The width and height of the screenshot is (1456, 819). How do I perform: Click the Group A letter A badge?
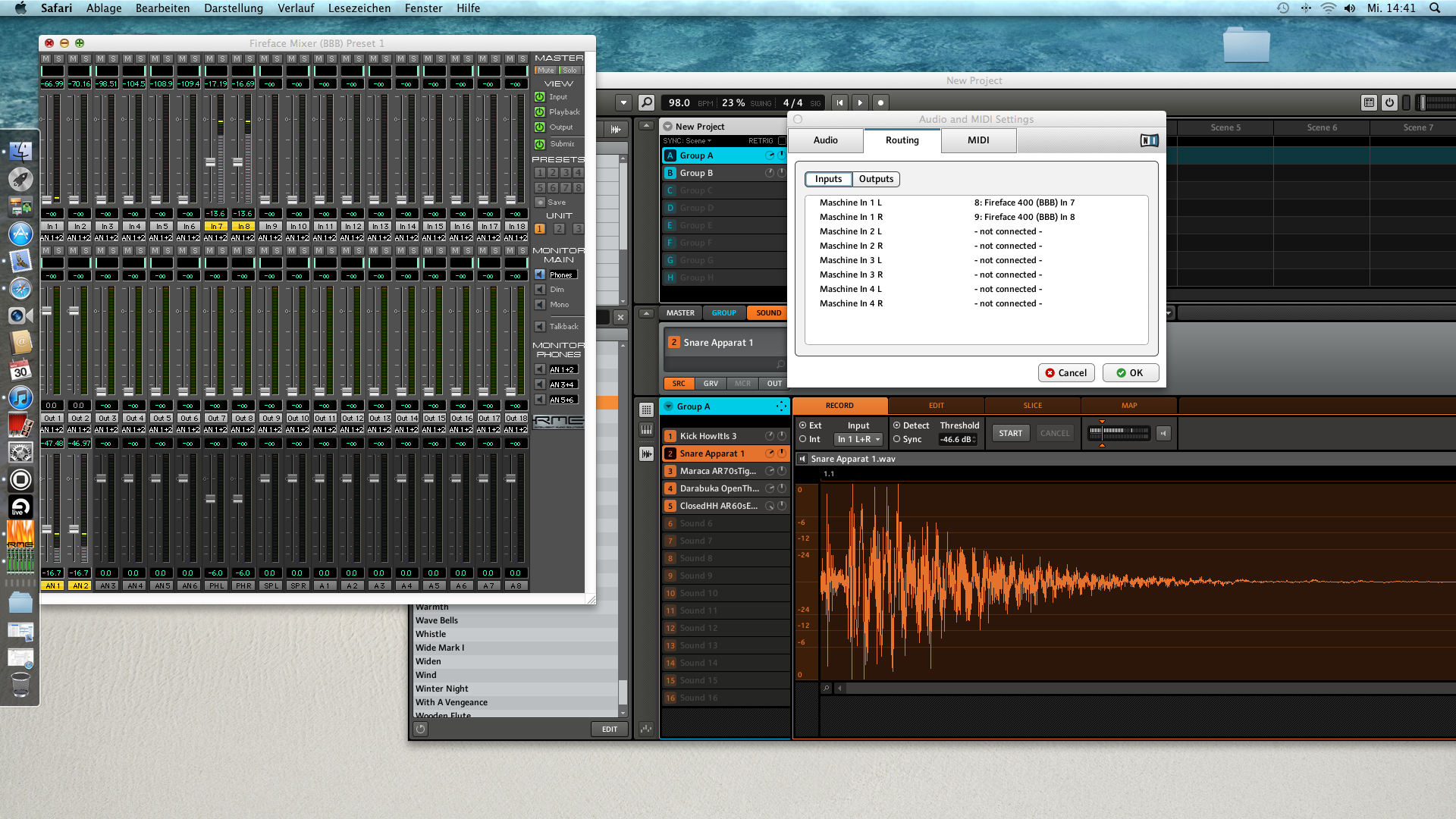670,155
